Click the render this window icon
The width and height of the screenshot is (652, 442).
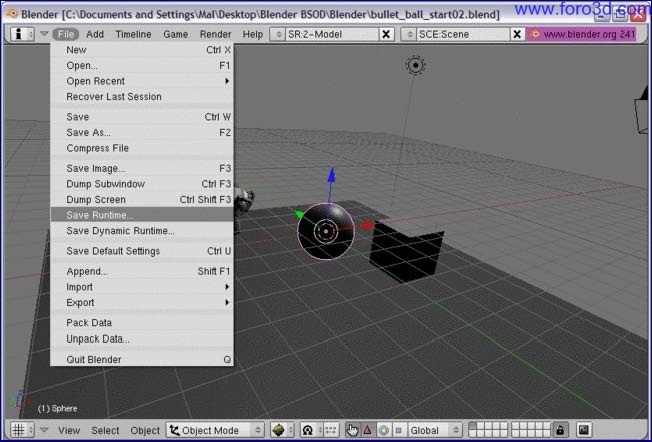point(584,430)
